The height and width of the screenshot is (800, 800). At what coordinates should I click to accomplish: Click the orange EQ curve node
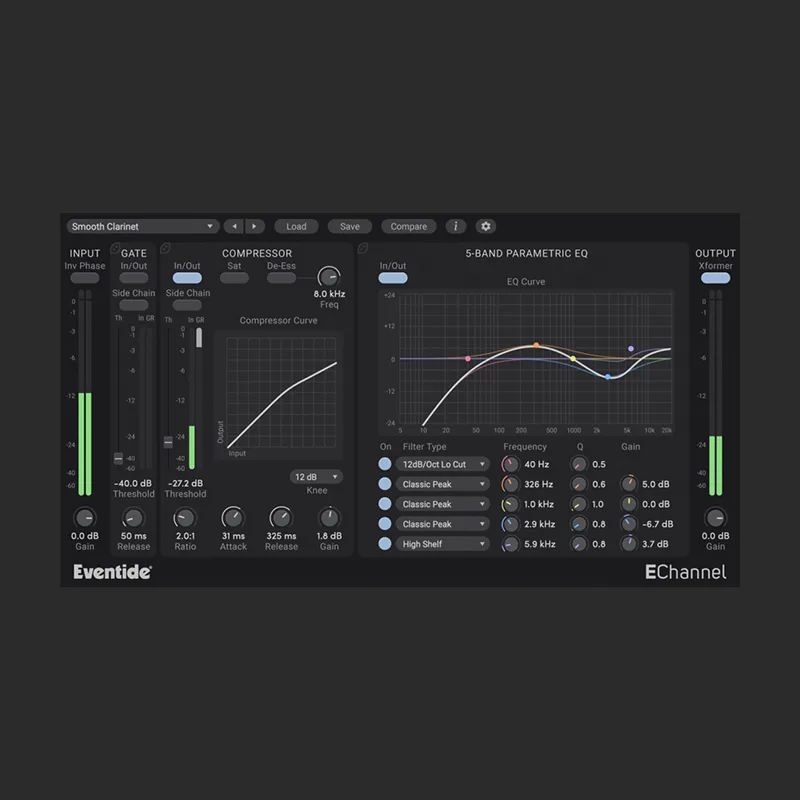point(536,345)
